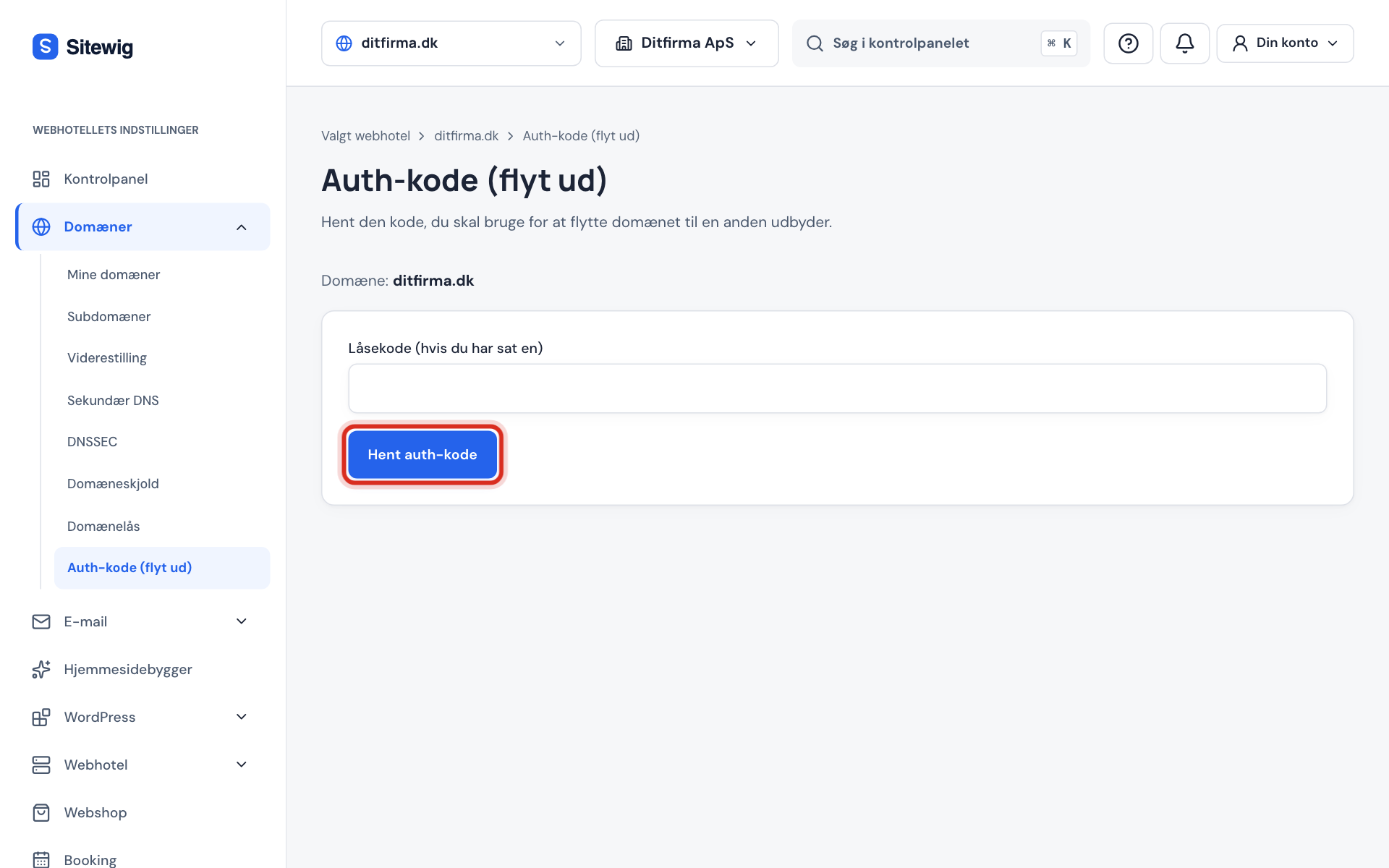Click the ⌘ K shortcut badge

[1059, 43]
